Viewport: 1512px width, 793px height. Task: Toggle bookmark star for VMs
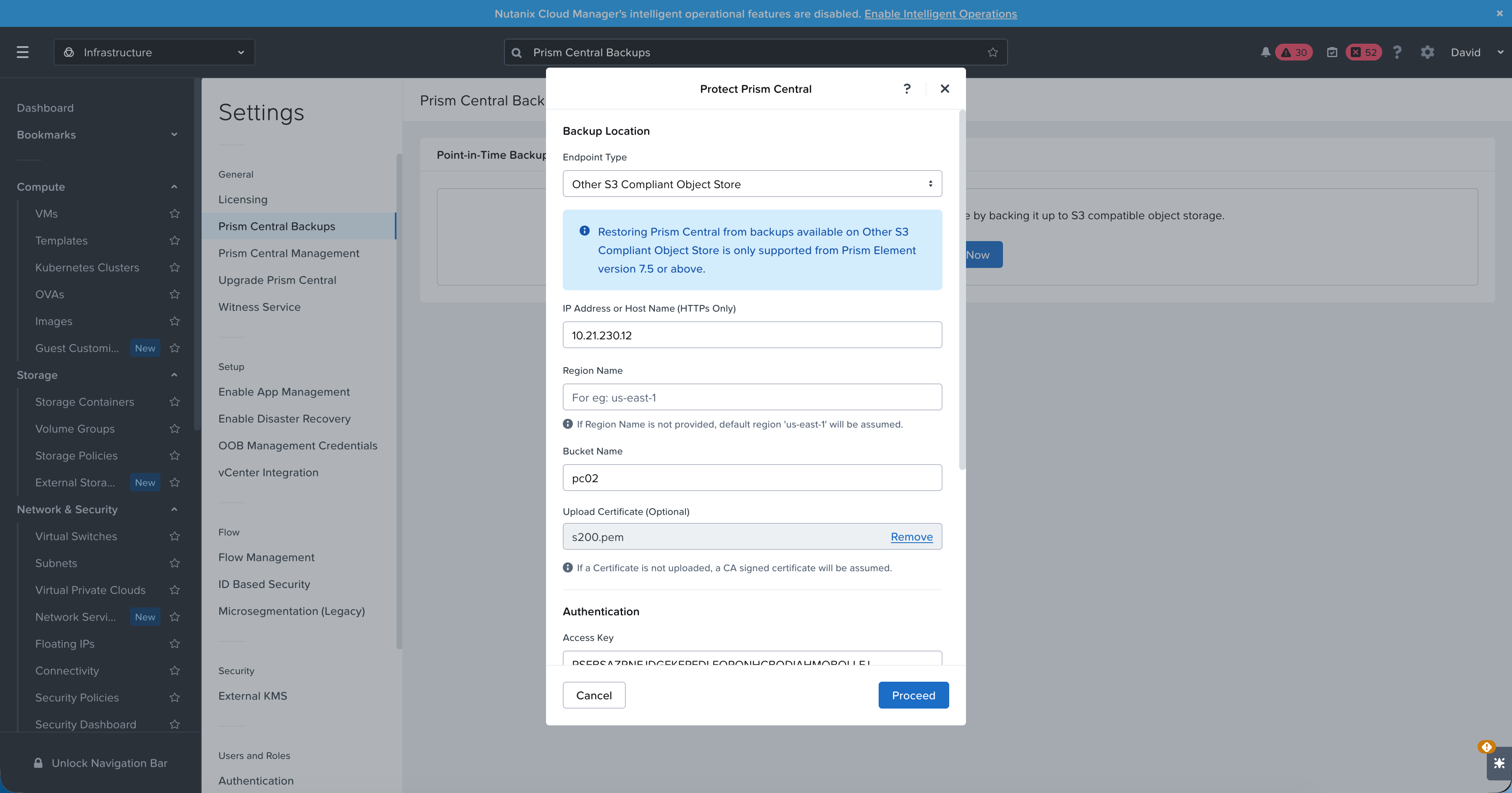click(x=174, y=214)
